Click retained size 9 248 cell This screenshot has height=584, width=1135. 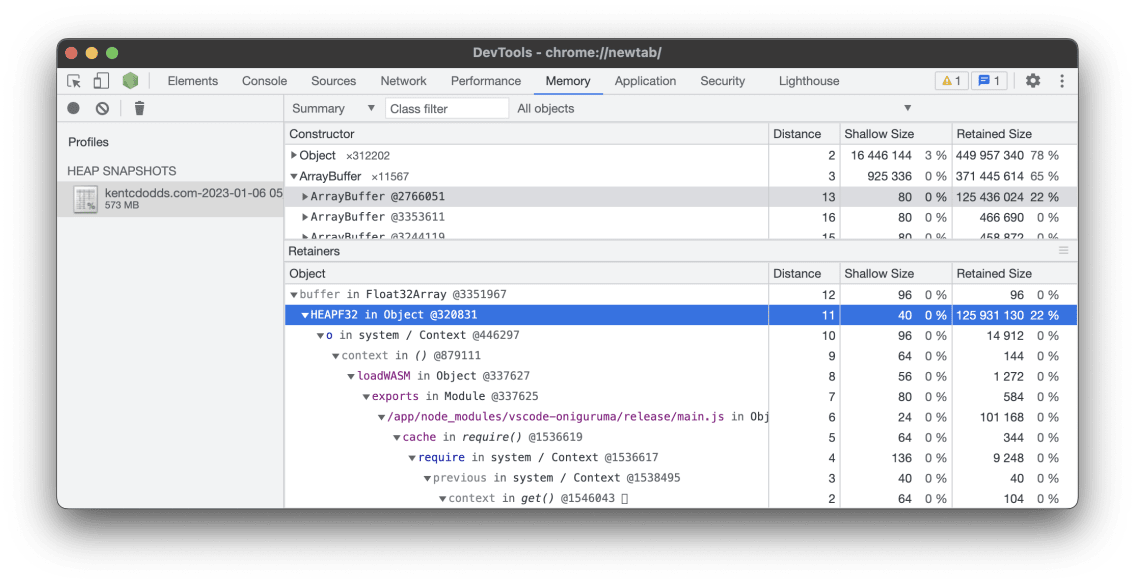pos(1008,457)
